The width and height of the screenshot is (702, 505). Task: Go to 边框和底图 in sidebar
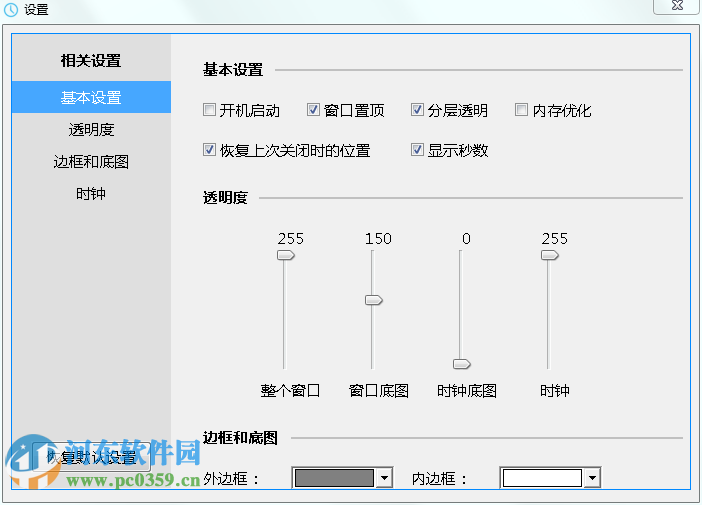pyautogui.click(x=91, y=162)
